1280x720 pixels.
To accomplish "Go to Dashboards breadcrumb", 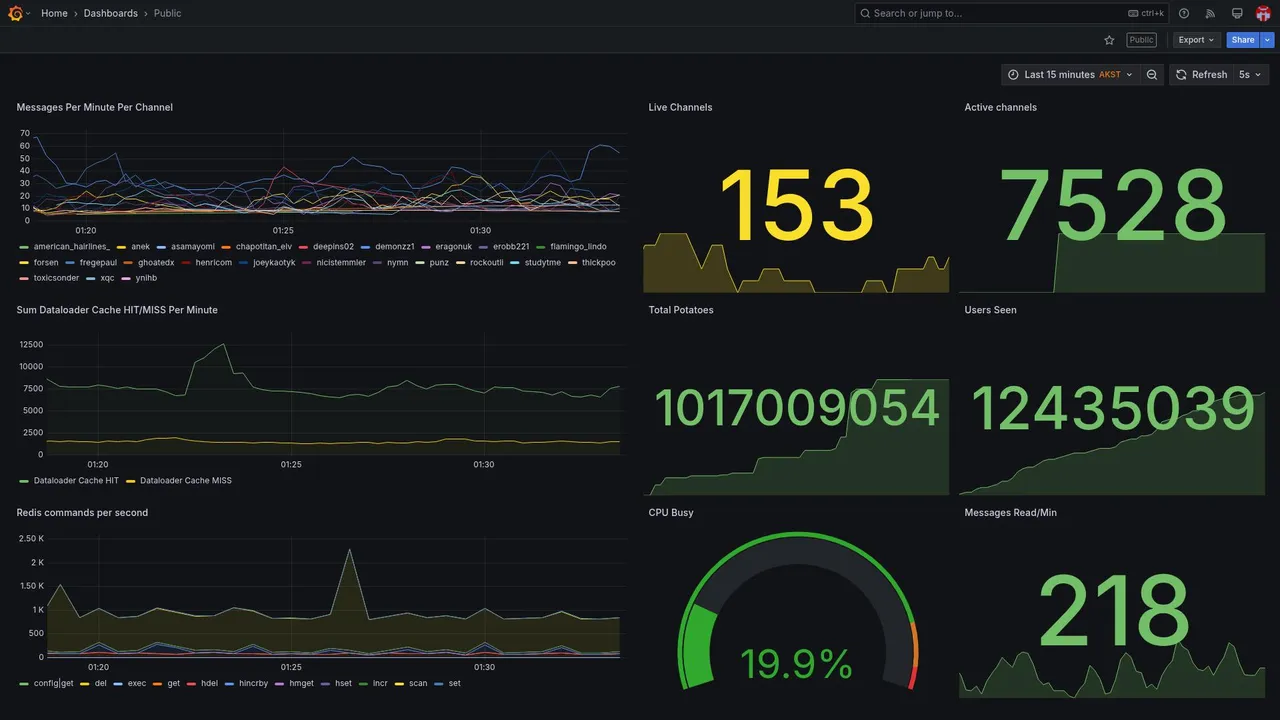I will pos(111,13).
